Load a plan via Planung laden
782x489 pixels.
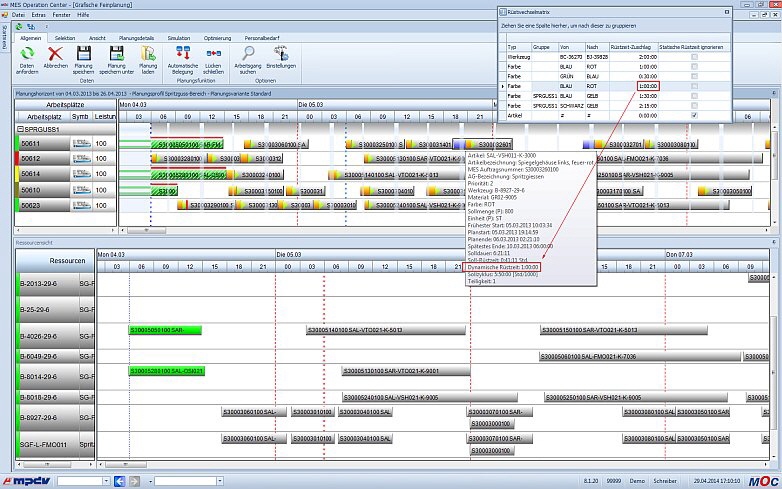coord(148,53)
